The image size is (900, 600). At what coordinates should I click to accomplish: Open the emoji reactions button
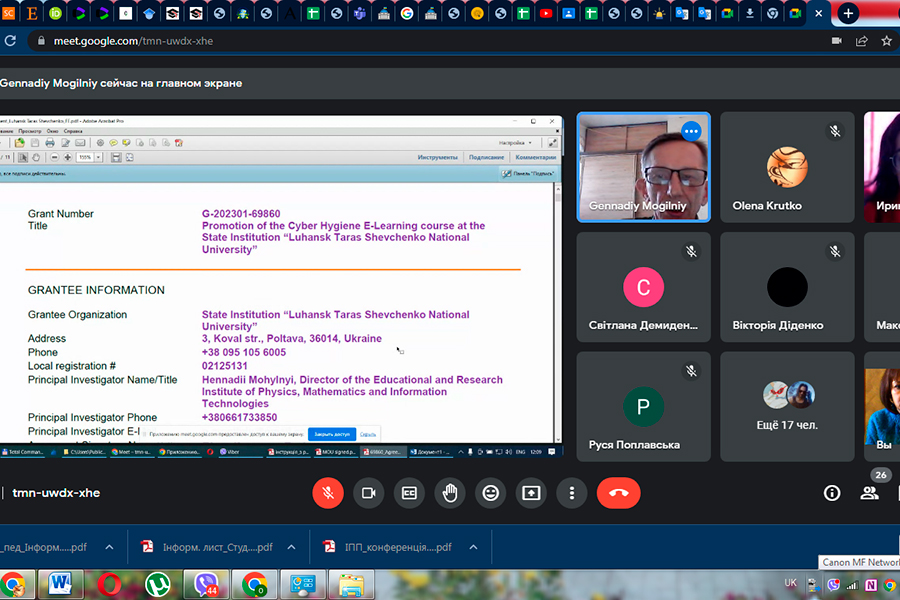click(x=490, y=493)
